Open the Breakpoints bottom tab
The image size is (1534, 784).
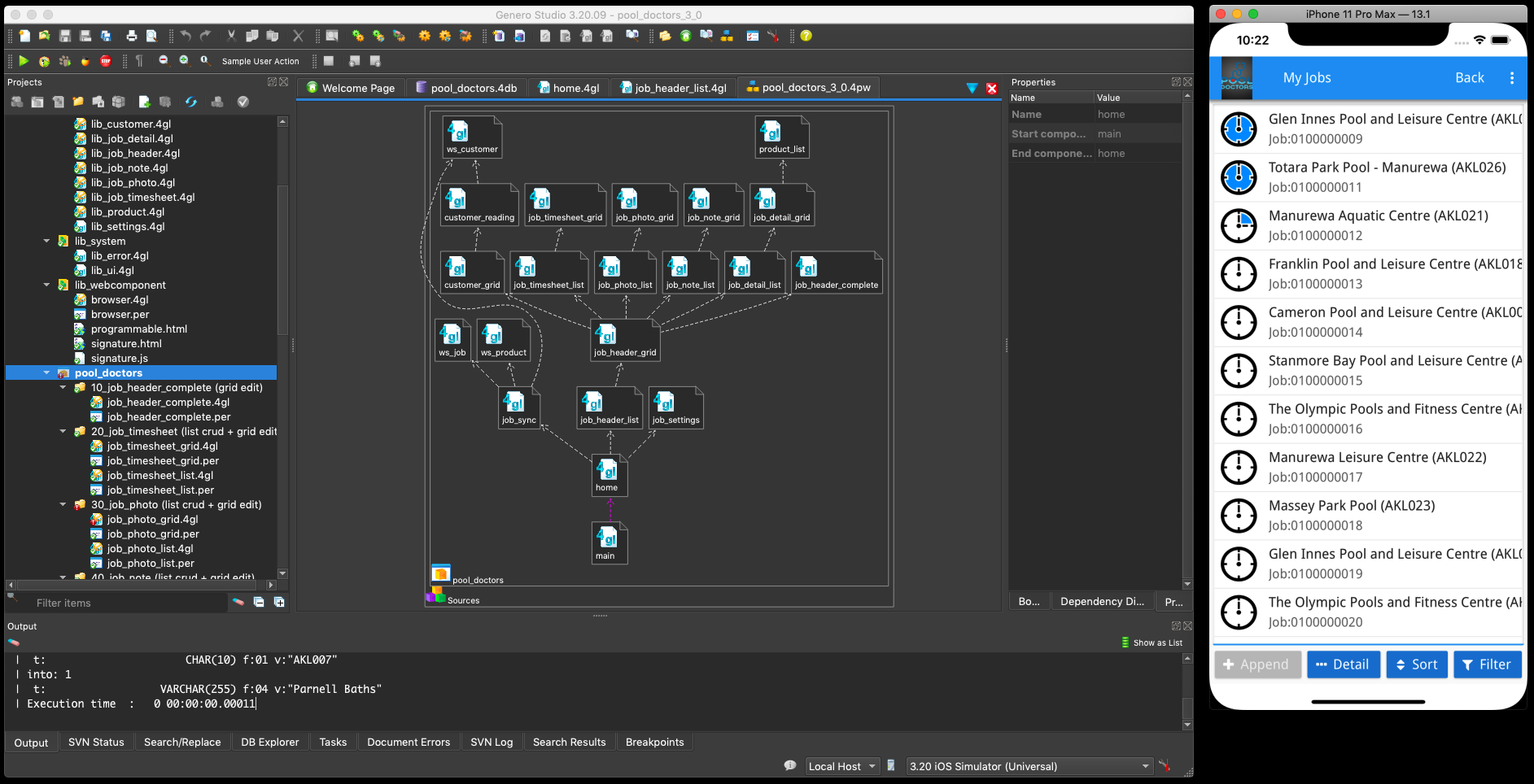pos(654,742)
